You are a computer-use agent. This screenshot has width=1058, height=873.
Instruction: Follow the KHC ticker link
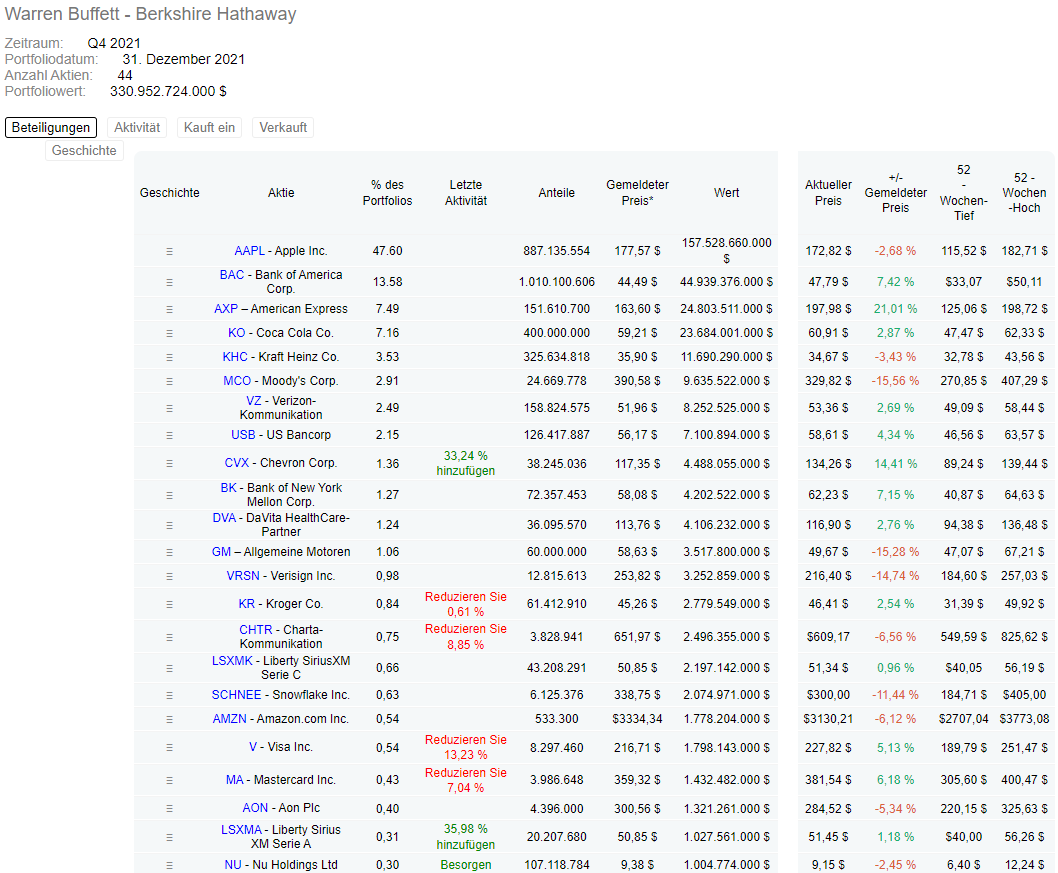[x=235, y=357]
